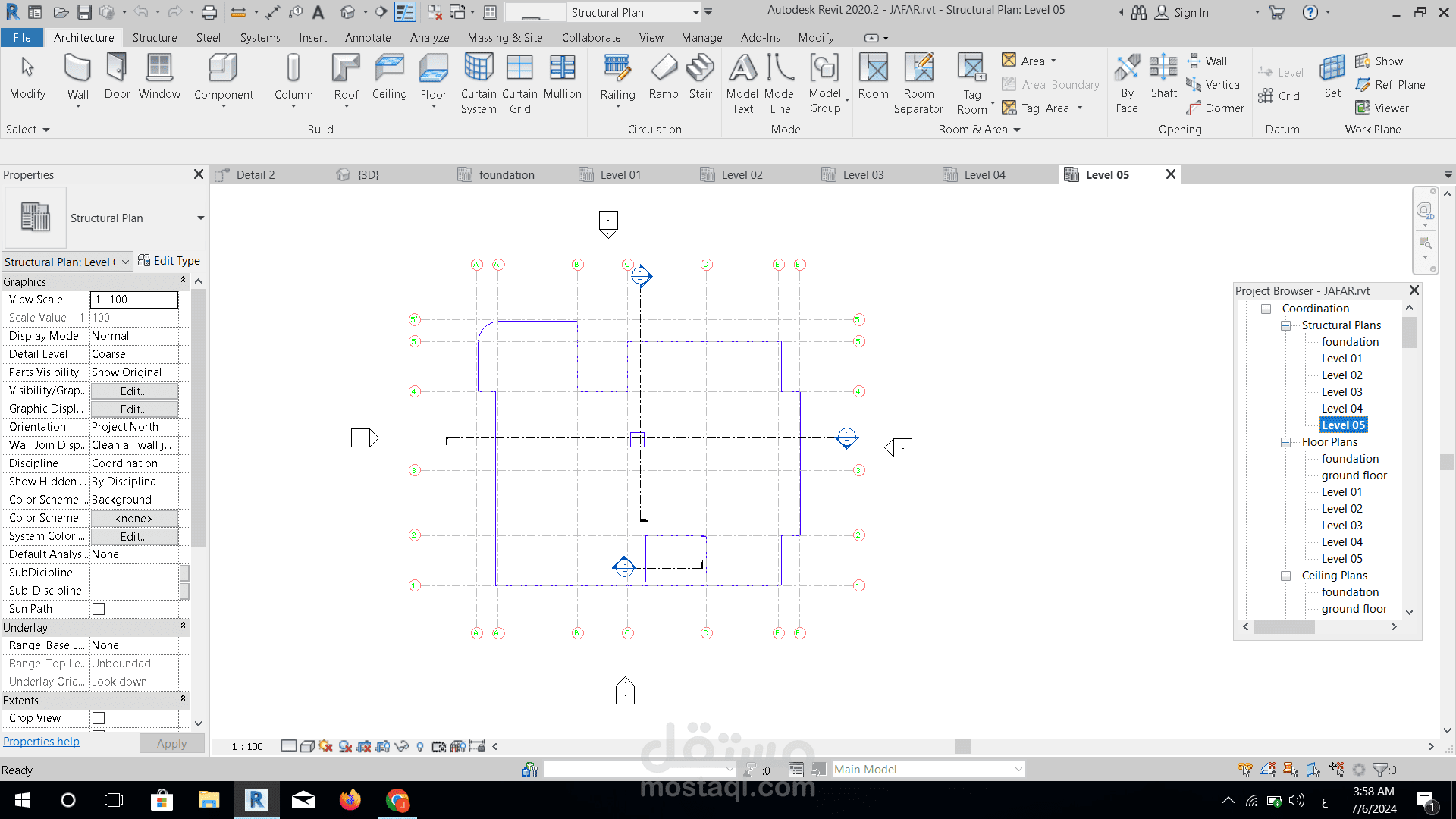Click the View Scale 1 : 100 field
The height and width of the screenshot is (819, 1456).
[134, 300]
